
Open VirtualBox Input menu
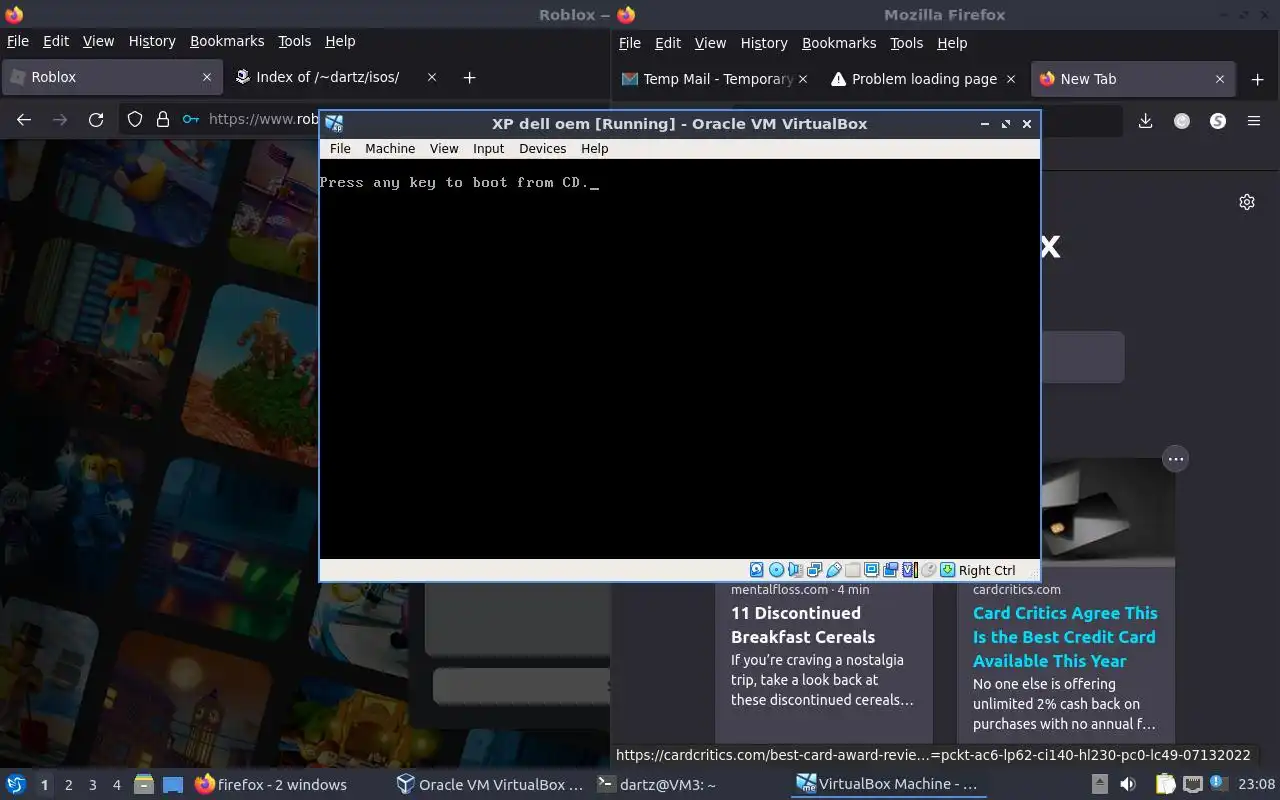(488, 148)
